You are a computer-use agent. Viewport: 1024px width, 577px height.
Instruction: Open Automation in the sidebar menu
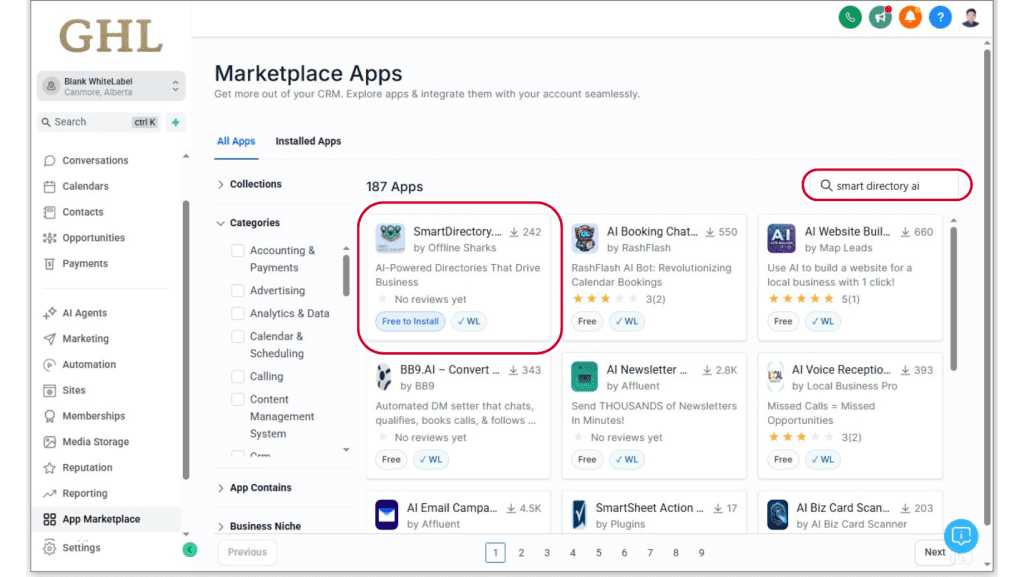coord(89,365)
